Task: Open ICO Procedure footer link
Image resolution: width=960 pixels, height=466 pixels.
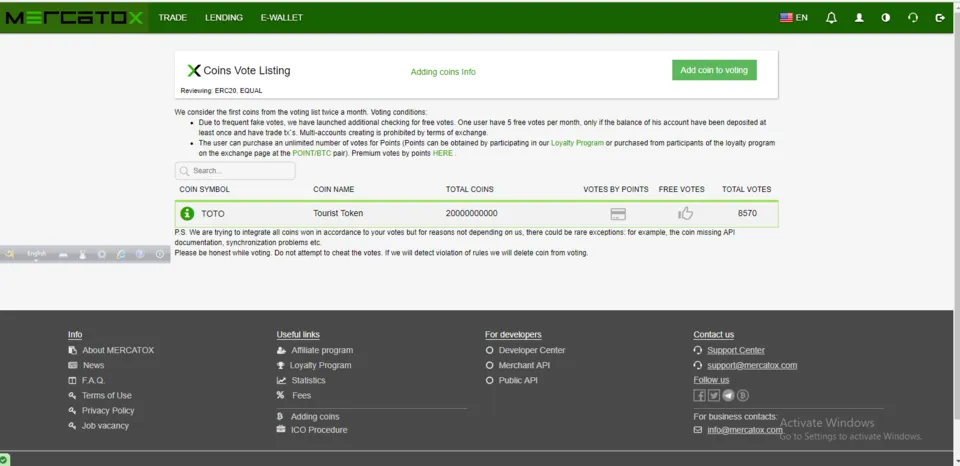Action: [319, 430]
